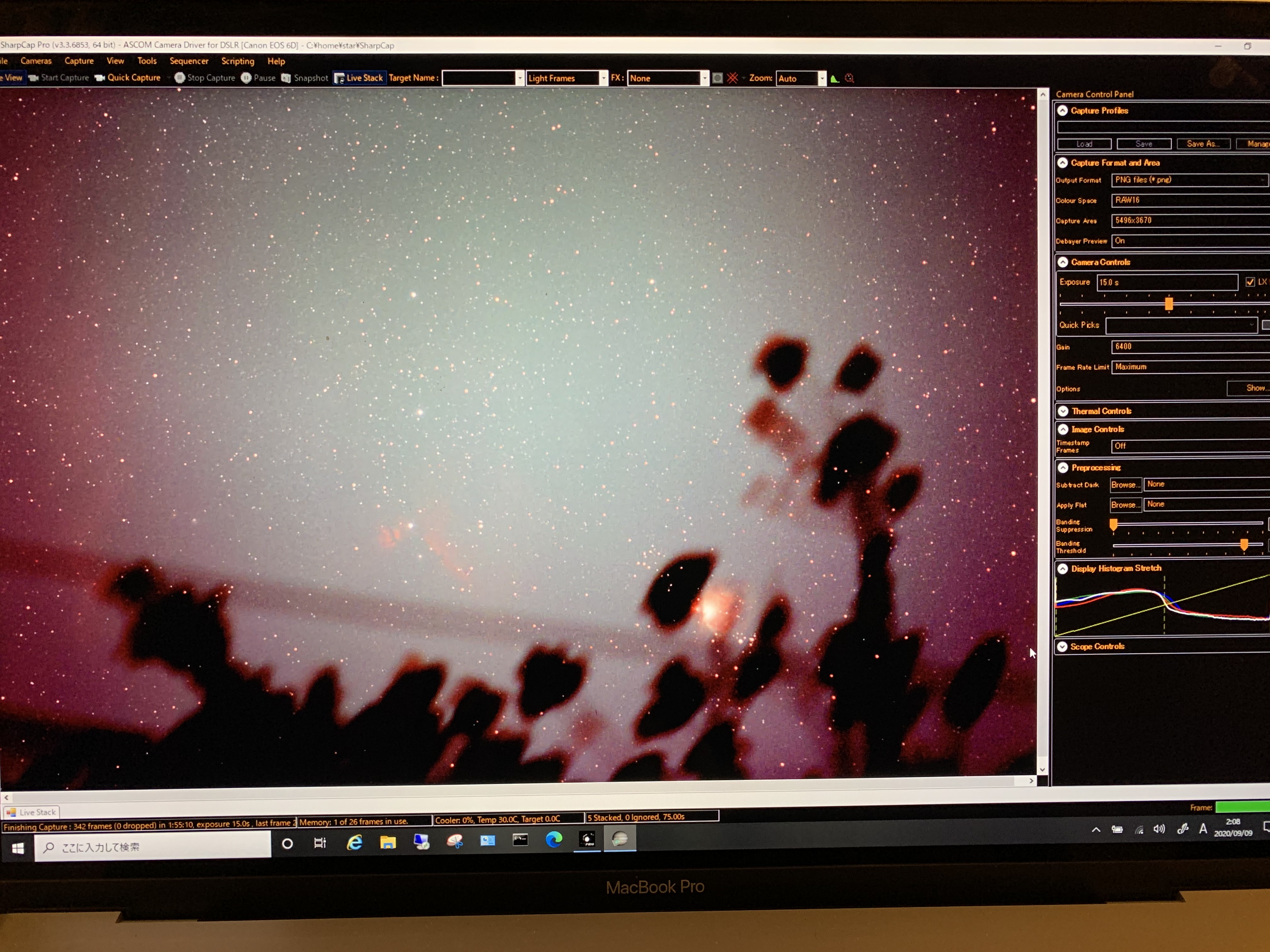This screenshot has width=1270, height=952.
Task: Expand the Thermal Controls section
Action: point(1063,411)
